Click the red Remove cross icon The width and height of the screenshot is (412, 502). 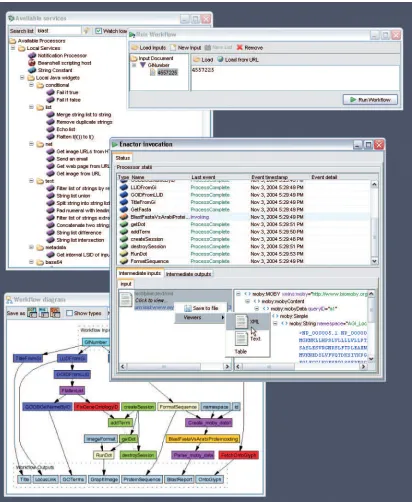pyautogui.click(x=240, y=48)
